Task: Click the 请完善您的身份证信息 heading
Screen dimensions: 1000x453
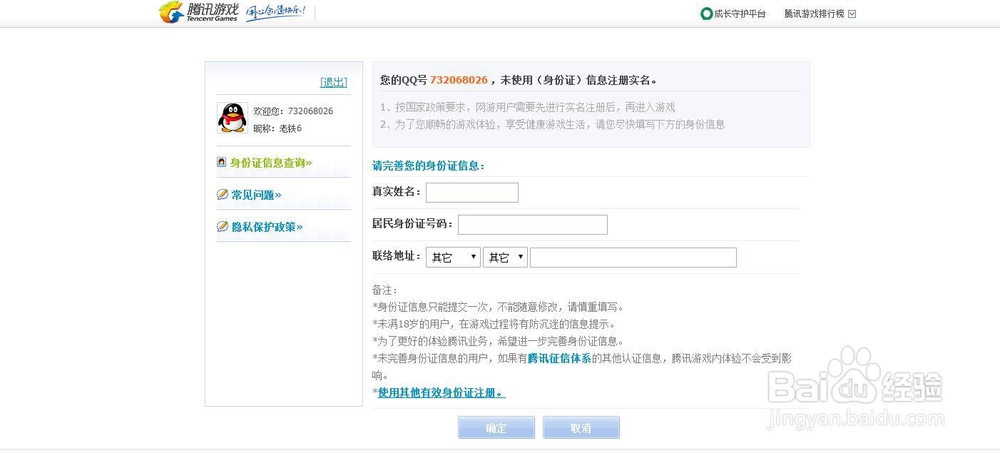Action: point(429,166)
